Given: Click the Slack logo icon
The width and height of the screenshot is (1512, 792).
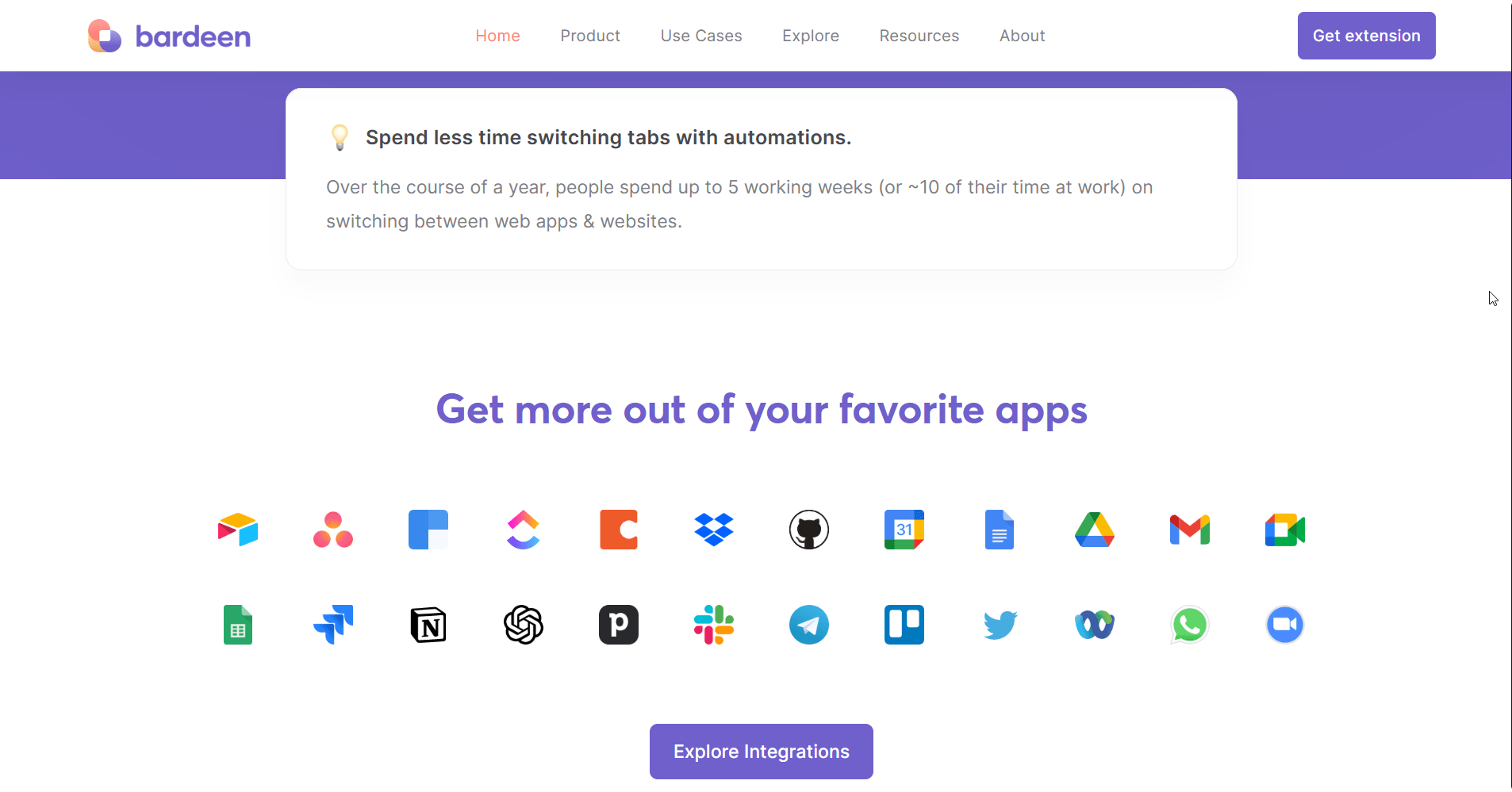Looking at the screenshot, I should pyautogui.click(x=714, y=625).
